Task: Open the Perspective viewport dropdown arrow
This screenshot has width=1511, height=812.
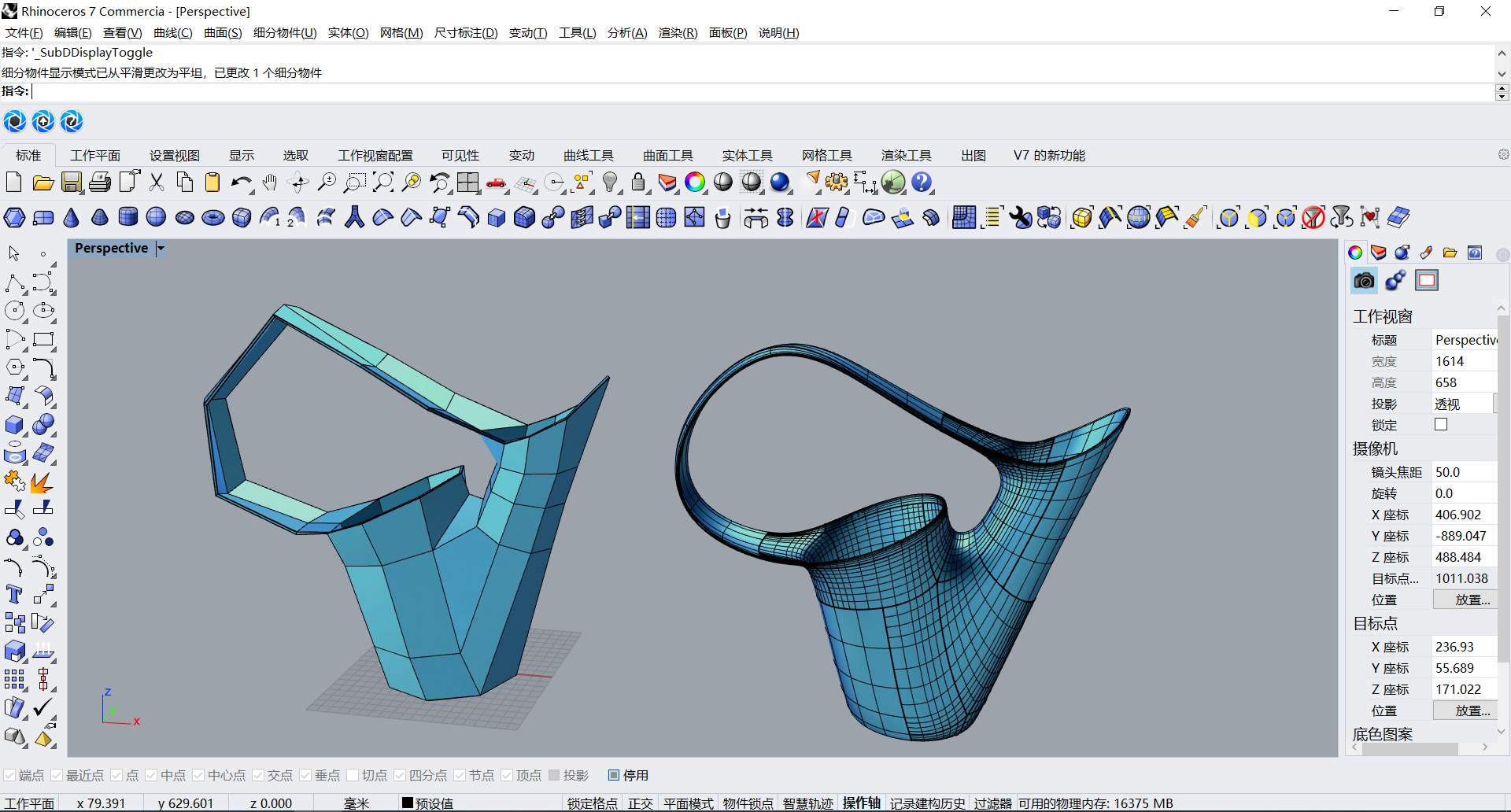Action: click(x=161, y=249)
